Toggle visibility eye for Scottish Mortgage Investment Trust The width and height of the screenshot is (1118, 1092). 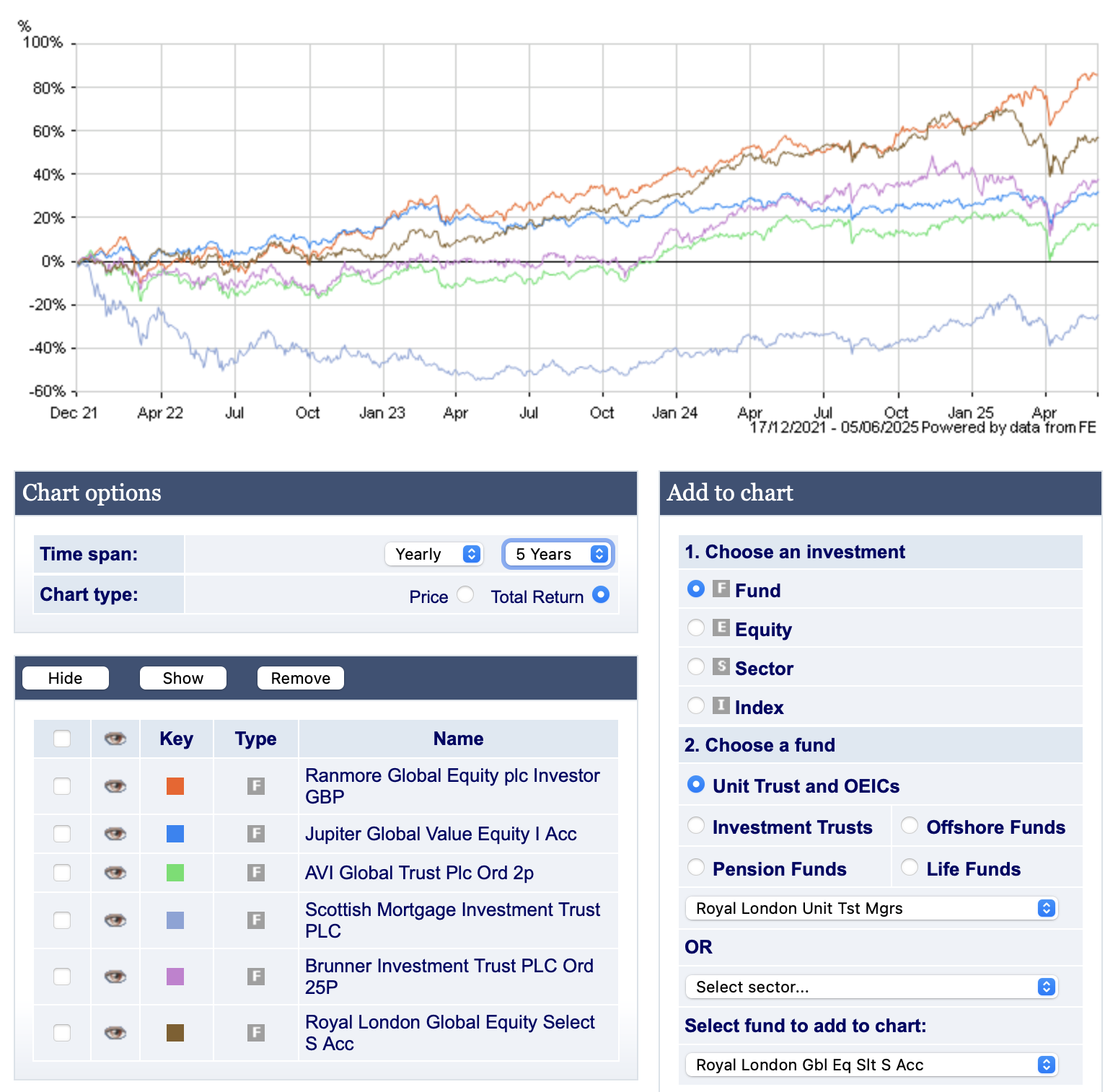point(115,920)
